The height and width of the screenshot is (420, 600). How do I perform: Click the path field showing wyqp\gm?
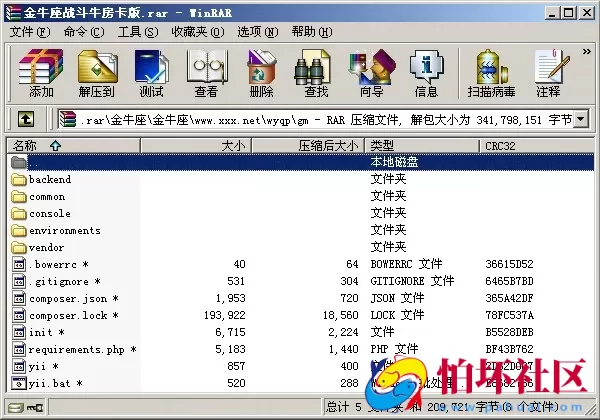[x=315, y=120]
